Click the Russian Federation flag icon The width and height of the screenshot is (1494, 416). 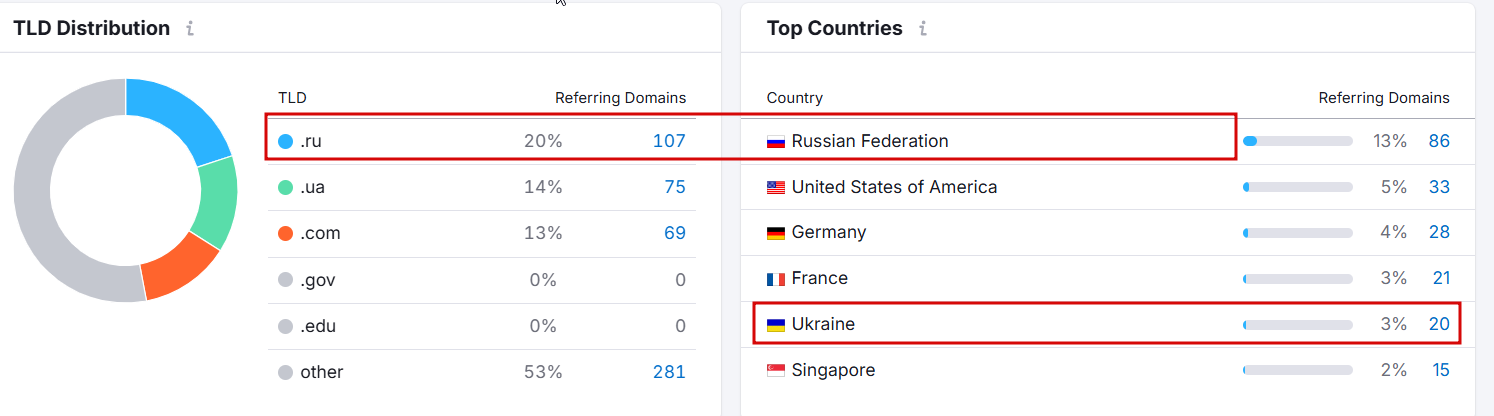point(776,142)
